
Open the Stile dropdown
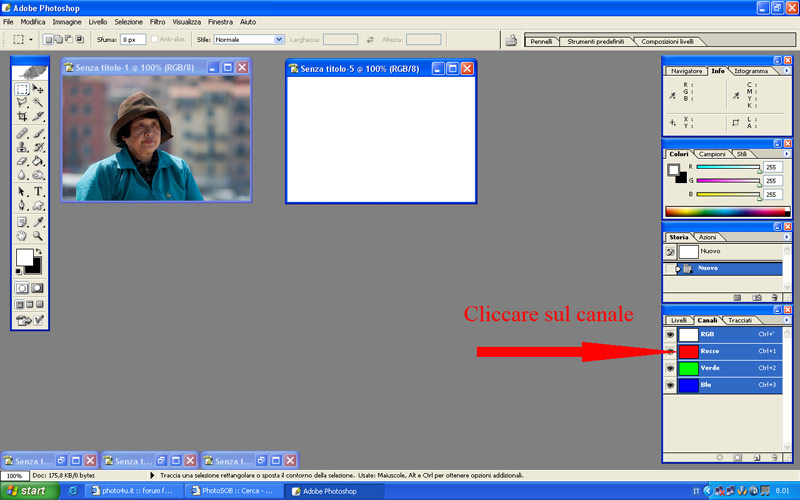[279, 39]
